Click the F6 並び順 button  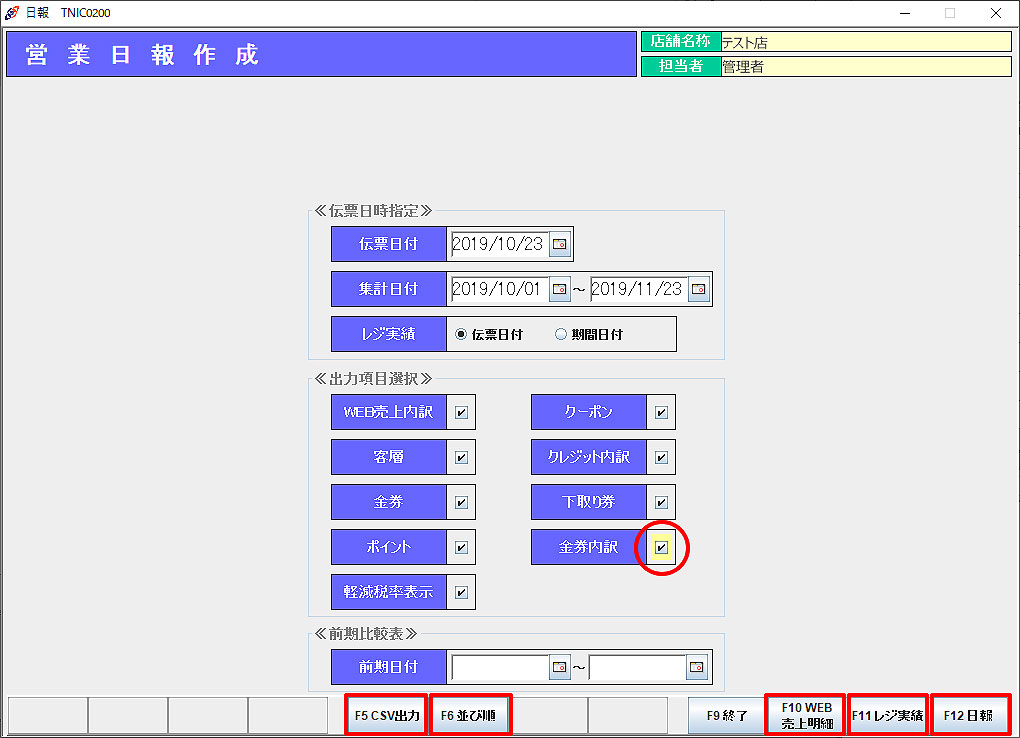click(468, 715)
